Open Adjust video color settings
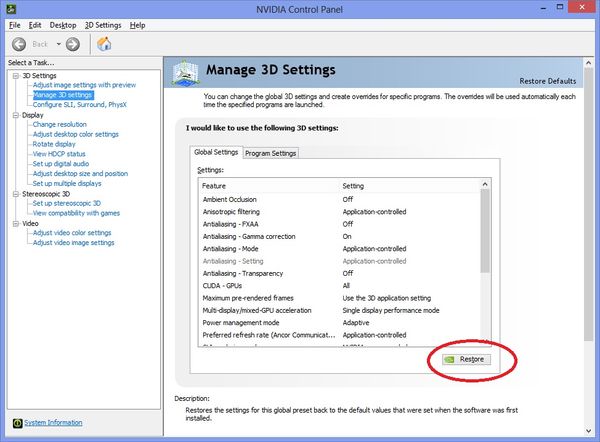 tap(72, 233)
